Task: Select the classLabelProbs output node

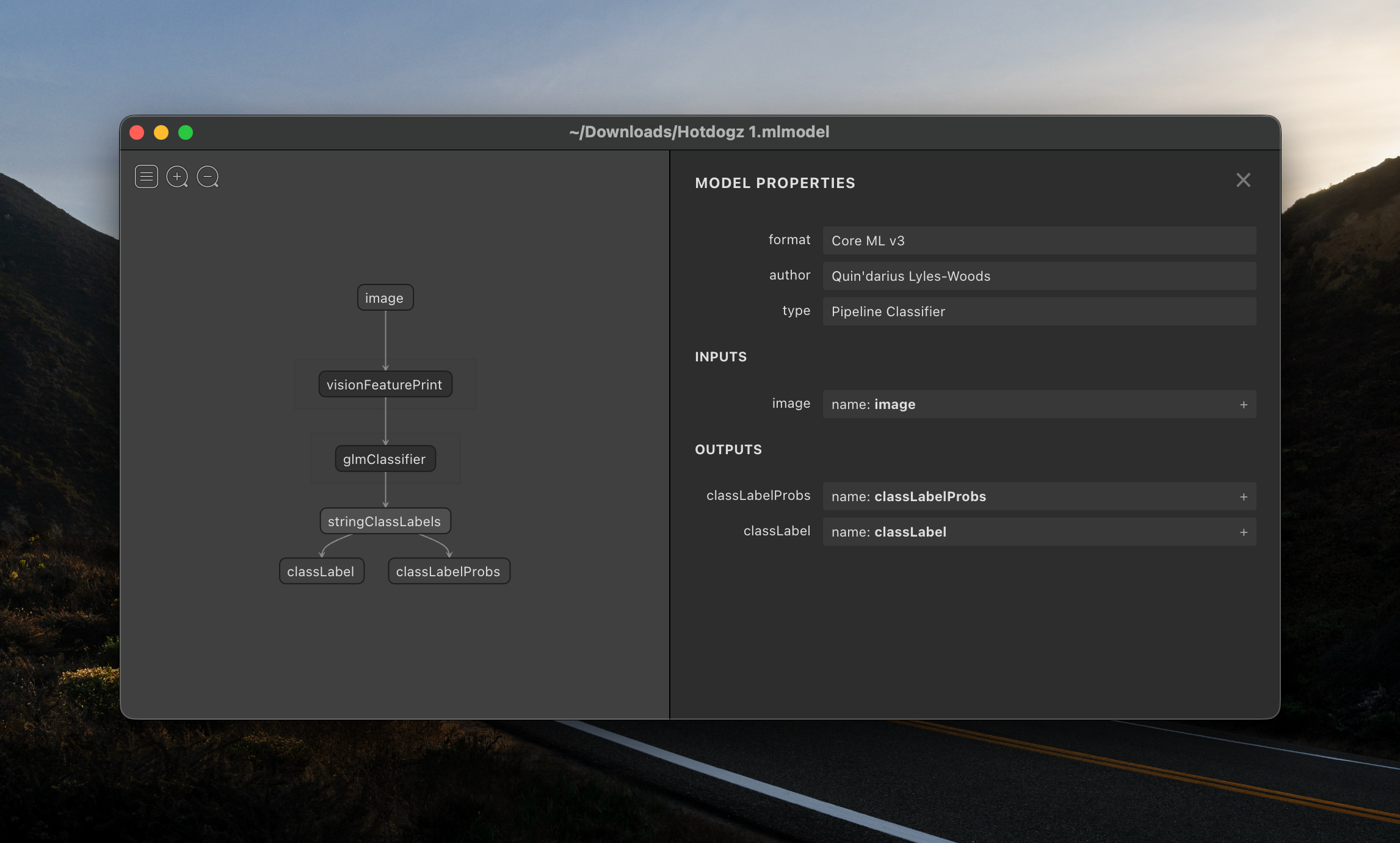Action: coord(449,571)
